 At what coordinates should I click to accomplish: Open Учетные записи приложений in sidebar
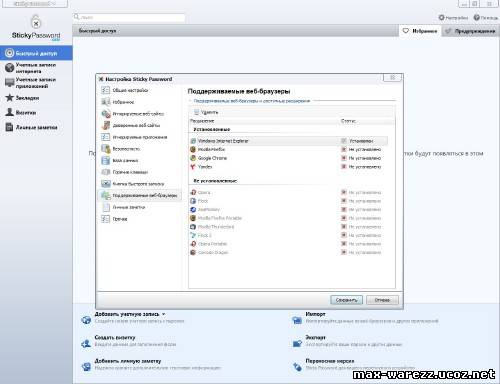(36, 83)
